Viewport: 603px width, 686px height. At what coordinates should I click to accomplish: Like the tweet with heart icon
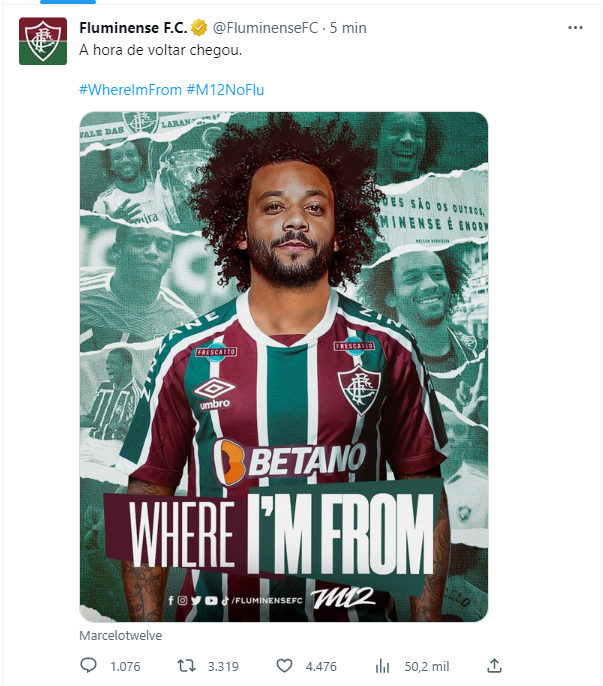click(x=284, y=666)
